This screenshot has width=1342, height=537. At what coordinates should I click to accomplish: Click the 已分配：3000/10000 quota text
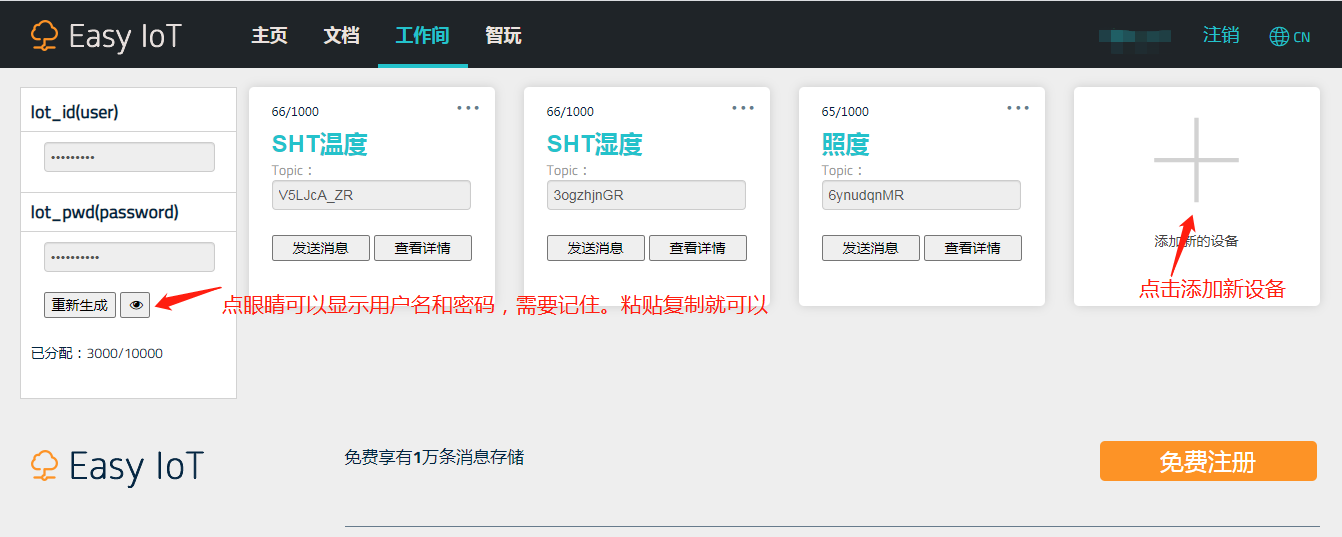(97, 353)
